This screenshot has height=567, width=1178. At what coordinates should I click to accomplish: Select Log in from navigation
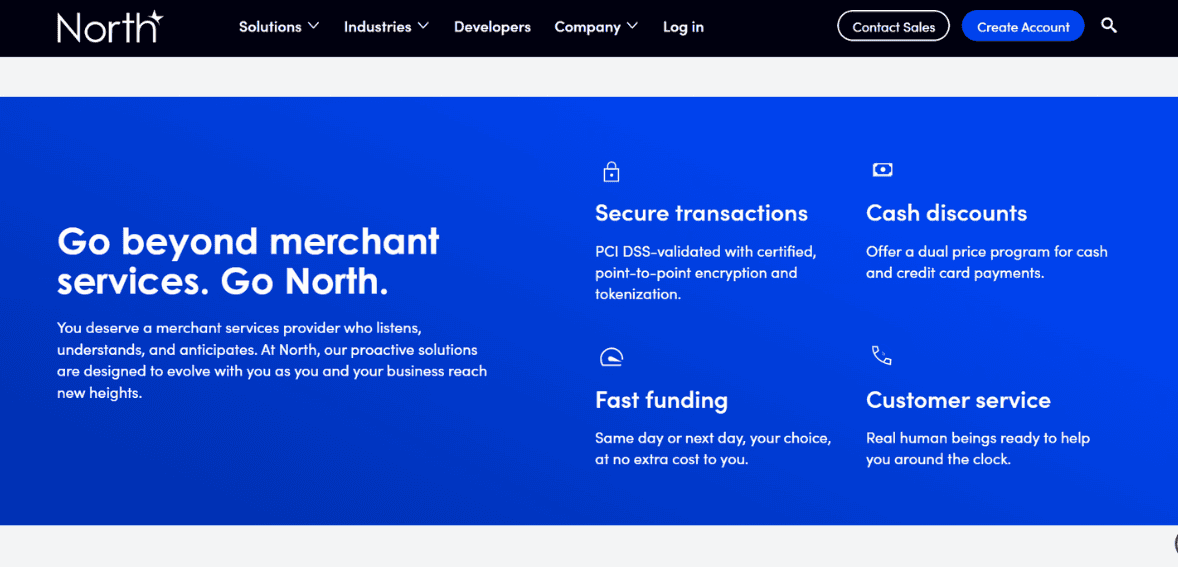click(683, 27)
